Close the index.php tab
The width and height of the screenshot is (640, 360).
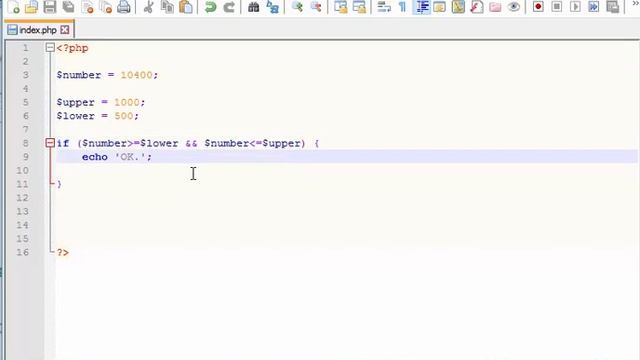tap(64, 30)
